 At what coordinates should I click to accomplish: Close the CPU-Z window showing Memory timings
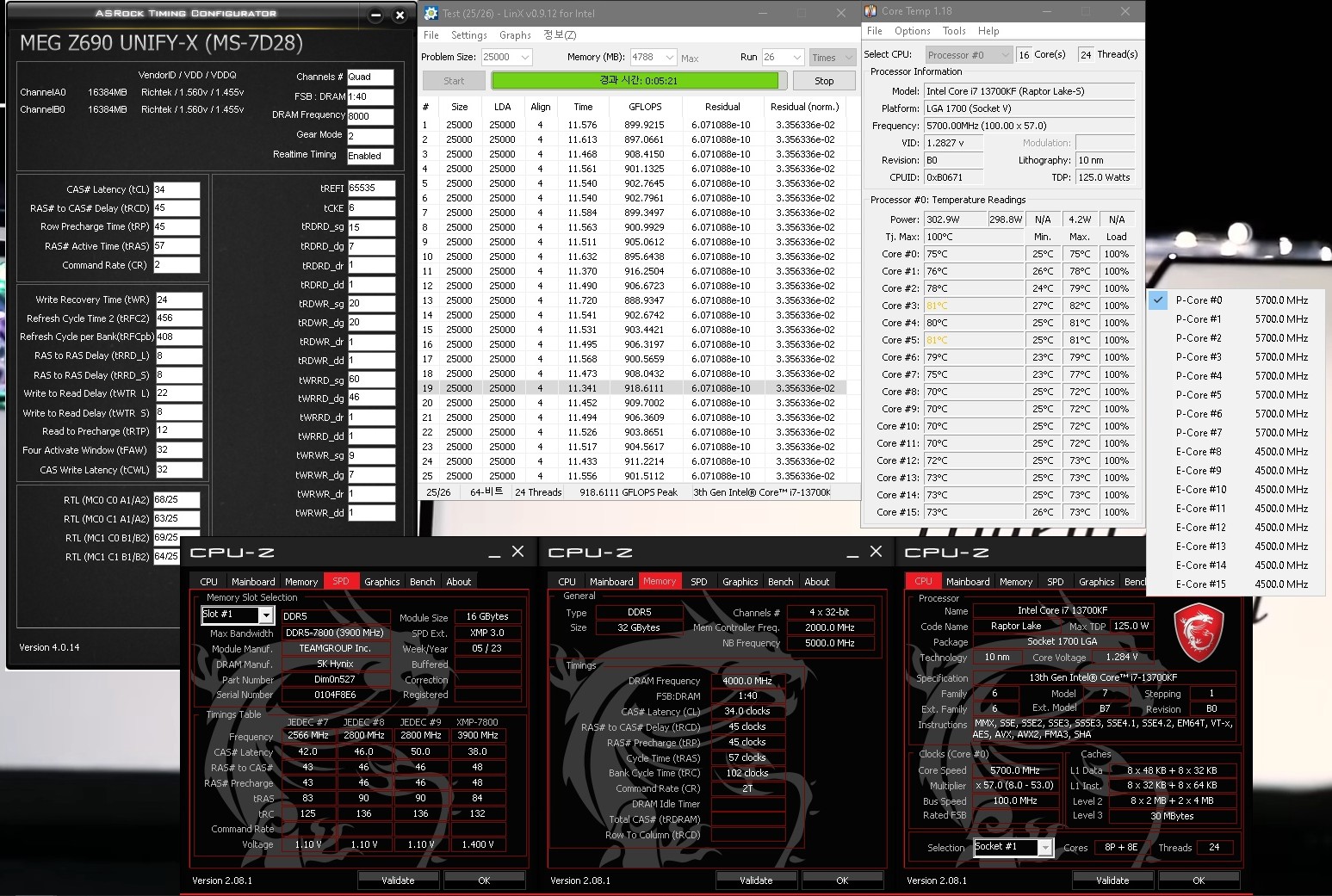pos(876,552)
